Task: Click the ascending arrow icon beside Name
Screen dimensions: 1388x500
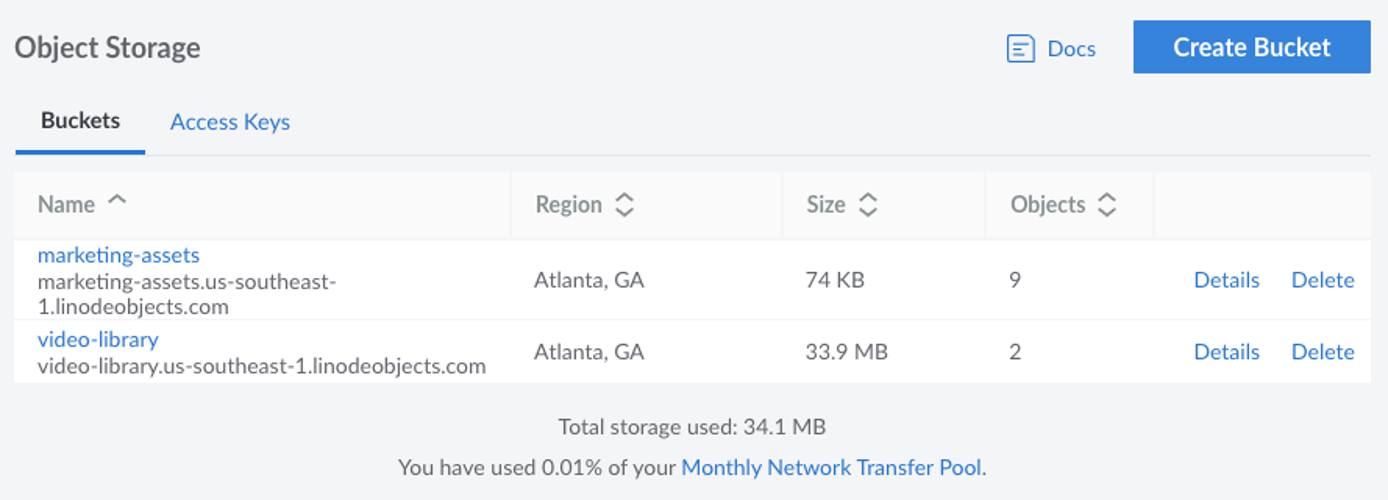Action: tap(117, 200)
